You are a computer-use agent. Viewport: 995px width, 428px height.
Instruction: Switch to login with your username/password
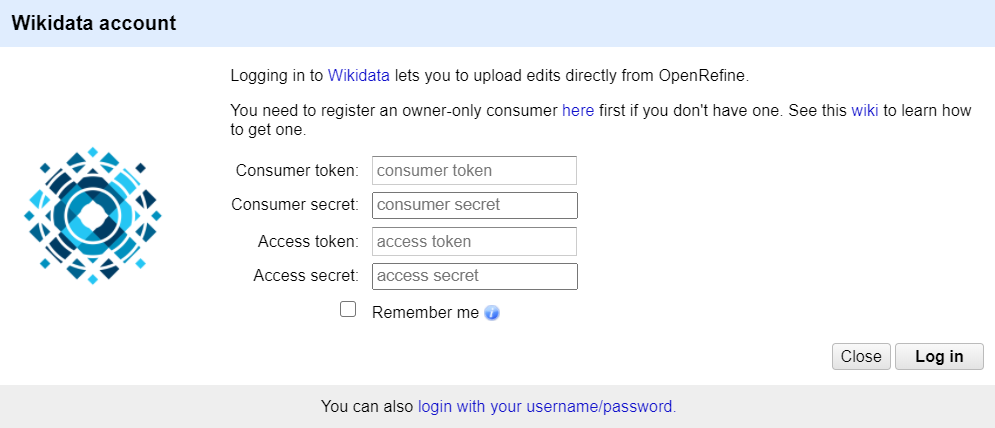[x=547, y=406]
